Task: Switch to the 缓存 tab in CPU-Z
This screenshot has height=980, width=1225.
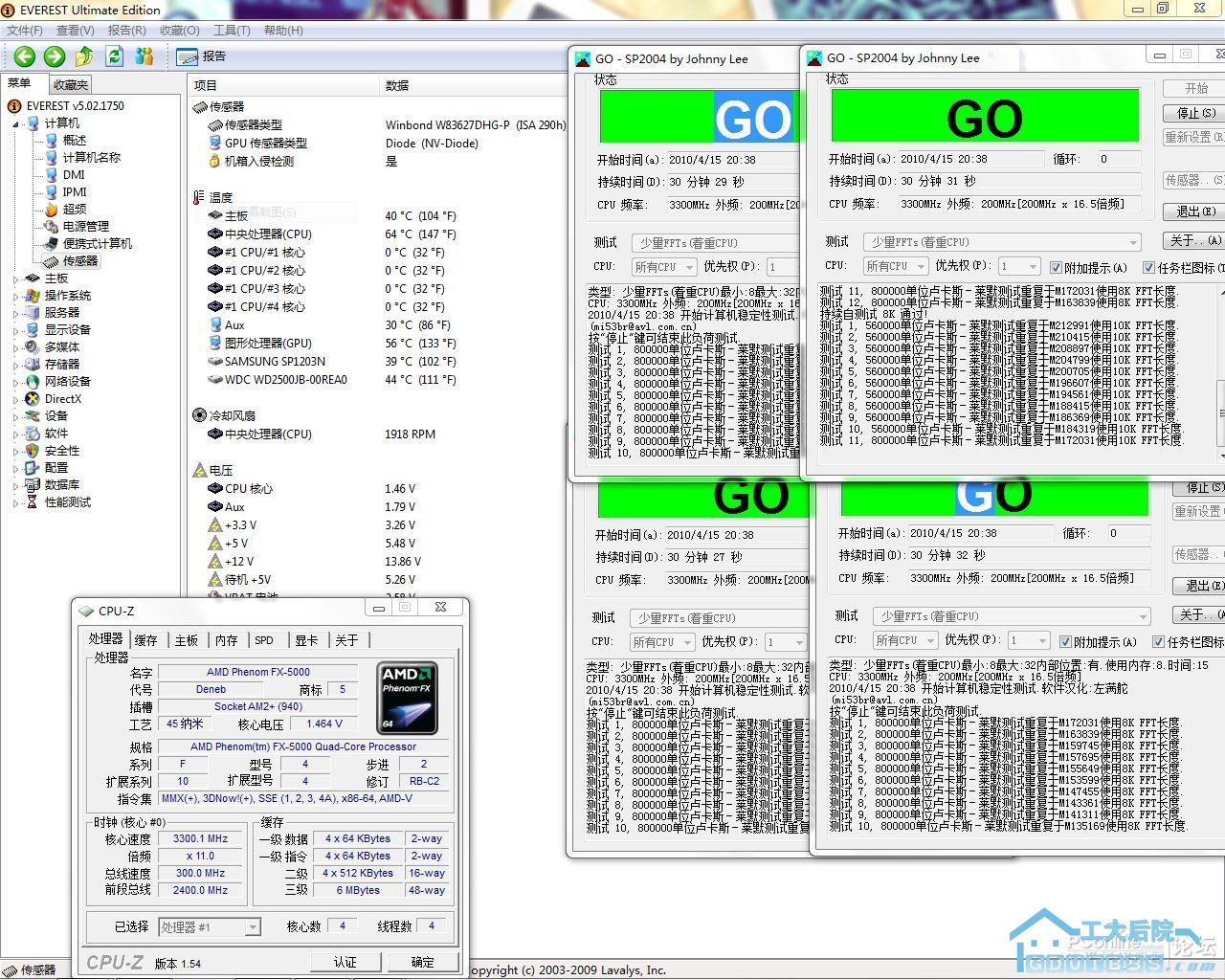Action: pos(146,640)
